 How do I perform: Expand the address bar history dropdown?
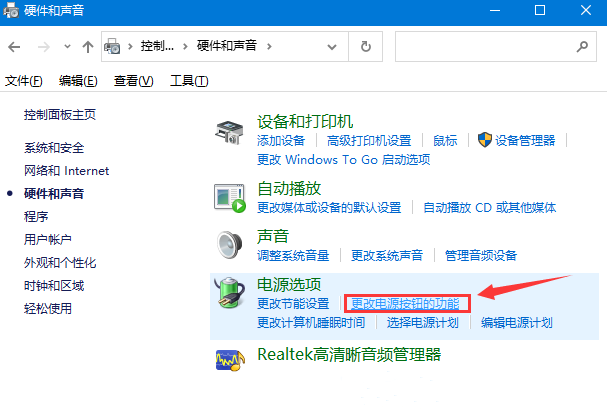(x=337, y=46)
